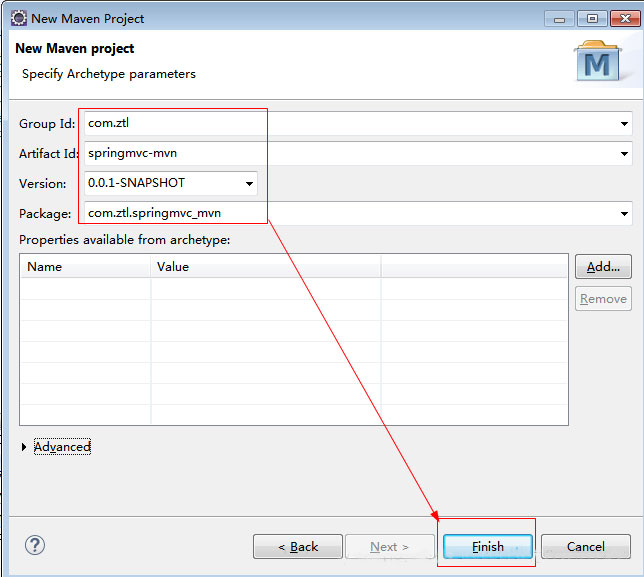Click the Cancel button

point(586,547)
